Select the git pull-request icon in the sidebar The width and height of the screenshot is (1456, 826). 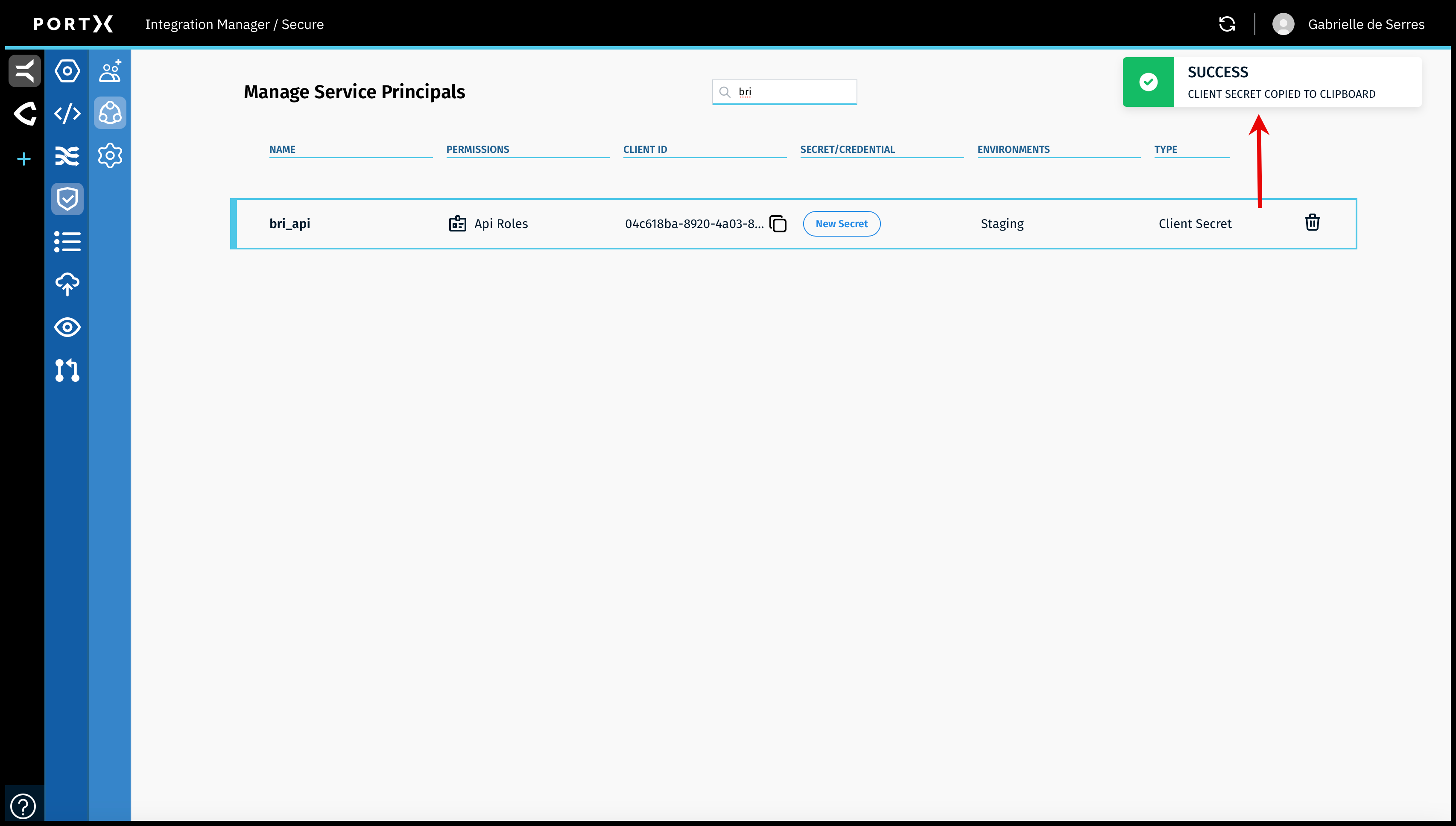(67, 371)
